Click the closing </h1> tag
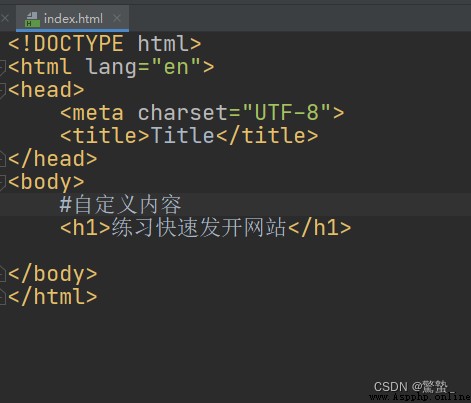The image size is (471, 403). [319, 228]
